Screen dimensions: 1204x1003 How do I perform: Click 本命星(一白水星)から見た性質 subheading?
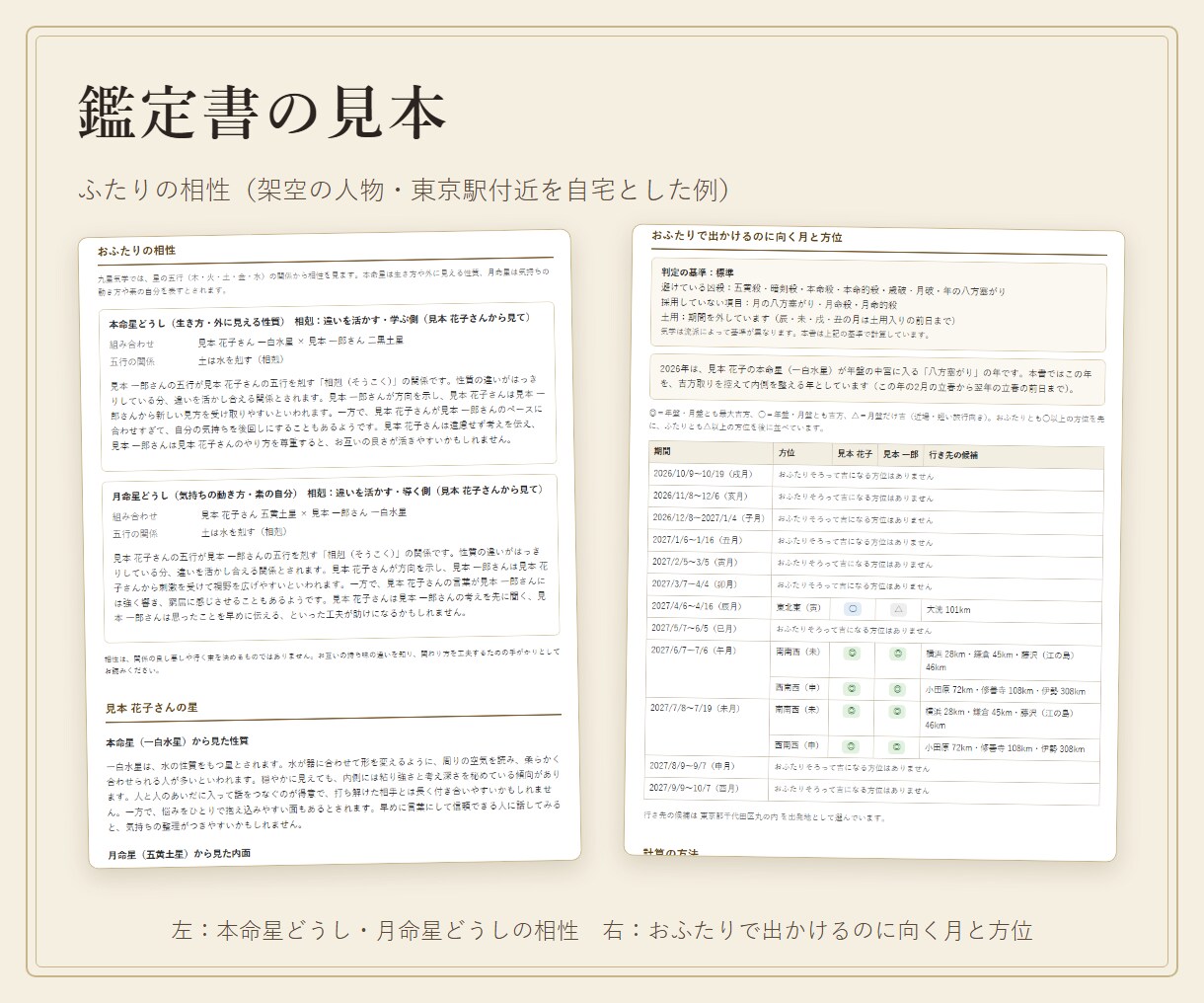pyautogui.click(x=178, y=740)
